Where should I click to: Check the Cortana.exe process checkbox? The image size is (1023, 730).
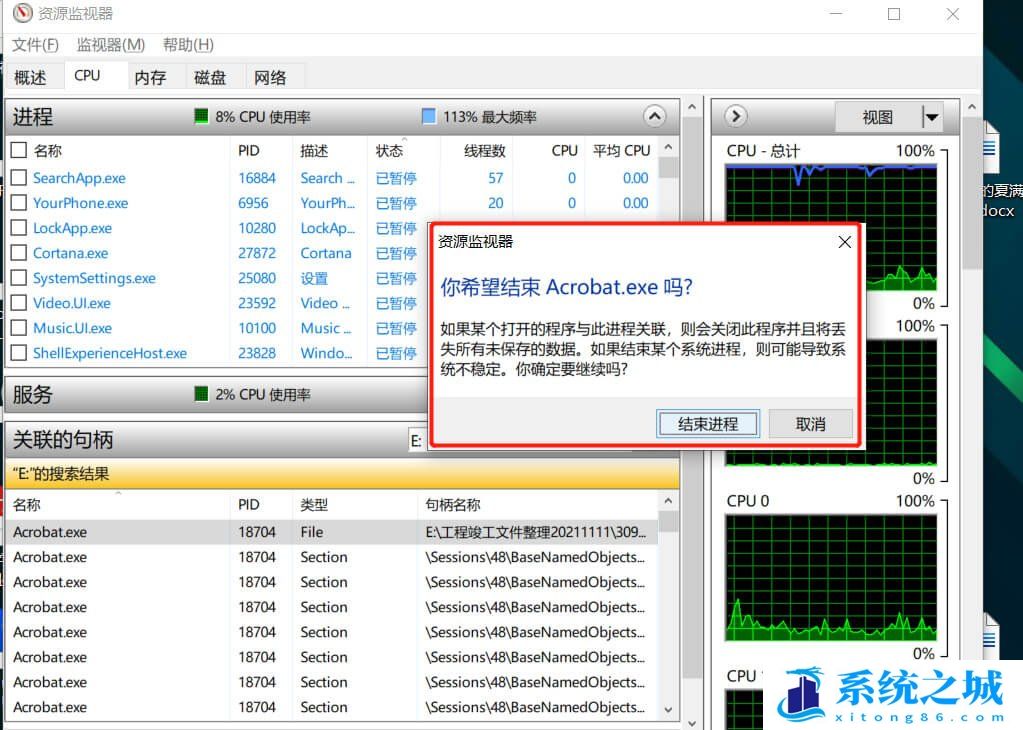coord(19,253)
